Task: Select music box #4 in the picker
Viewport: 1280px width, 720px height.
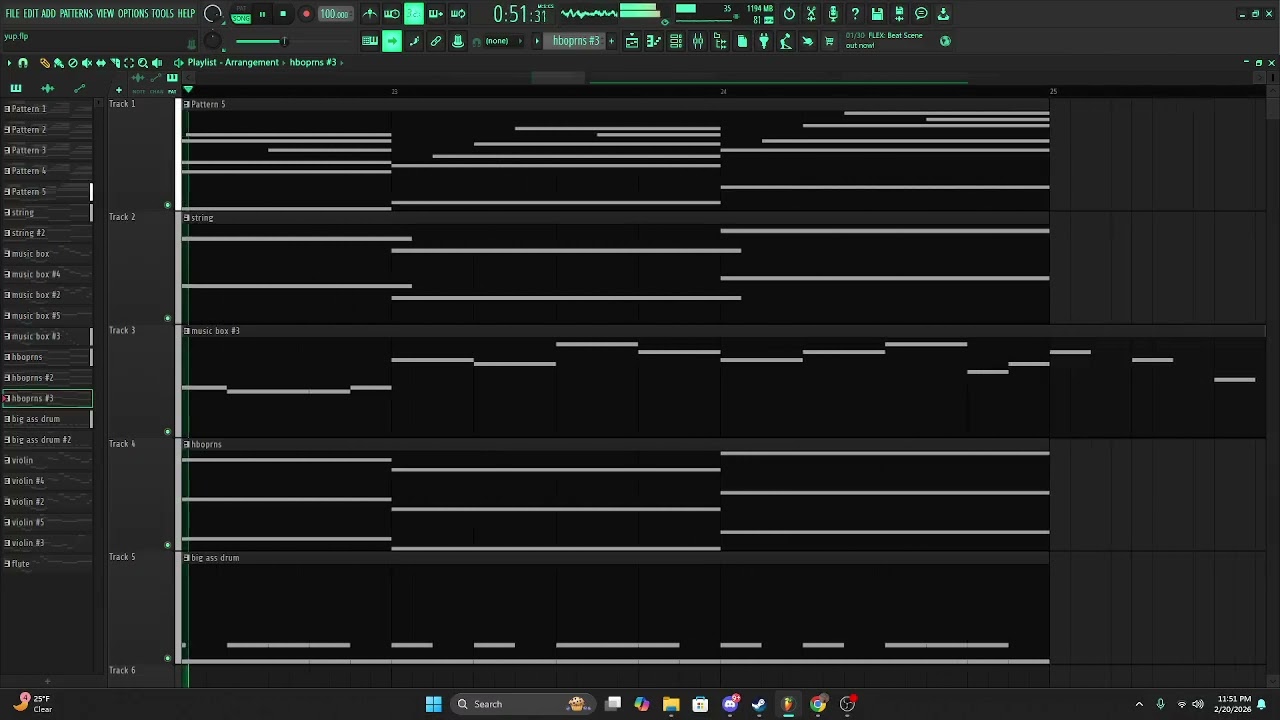Action: click(47, 274)
